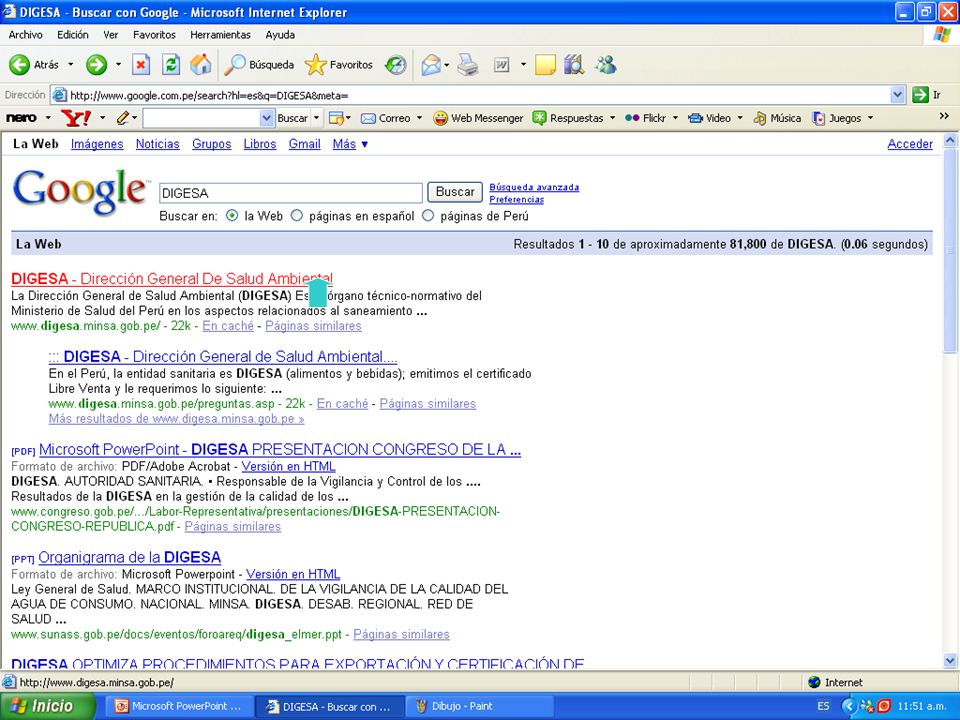This screenshot has width=960, height=720.
Task: Open the Ver menu
Action: point(111,35)
